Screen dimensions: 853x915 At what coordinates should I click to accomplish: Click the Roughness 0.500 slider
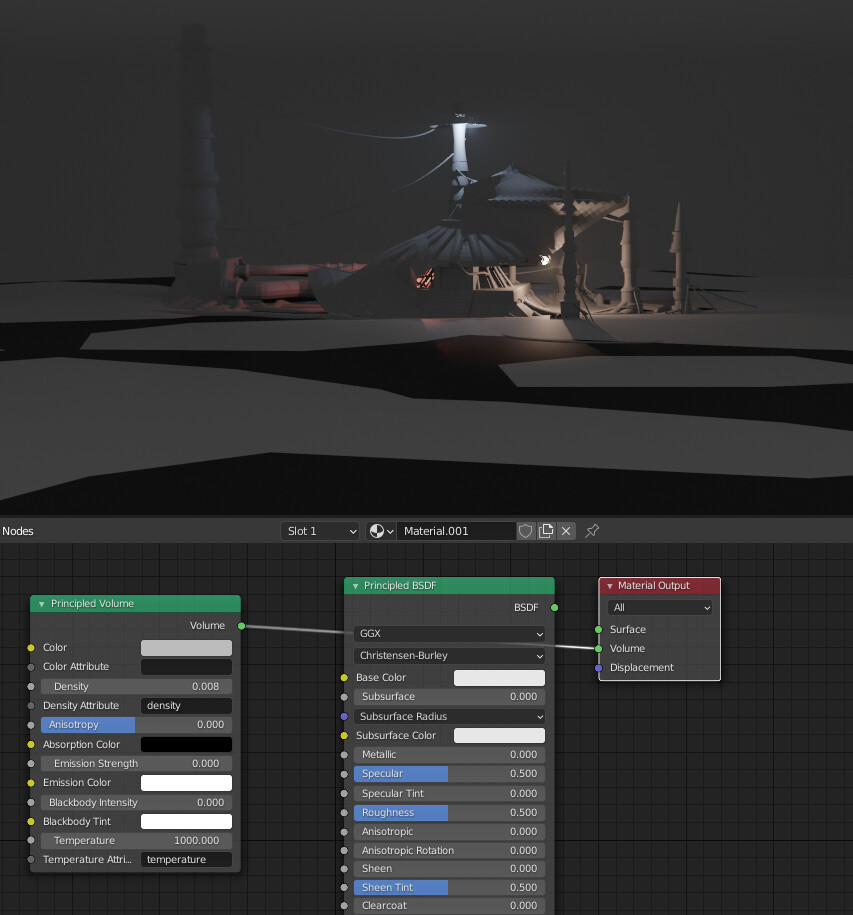click(449, 813)
